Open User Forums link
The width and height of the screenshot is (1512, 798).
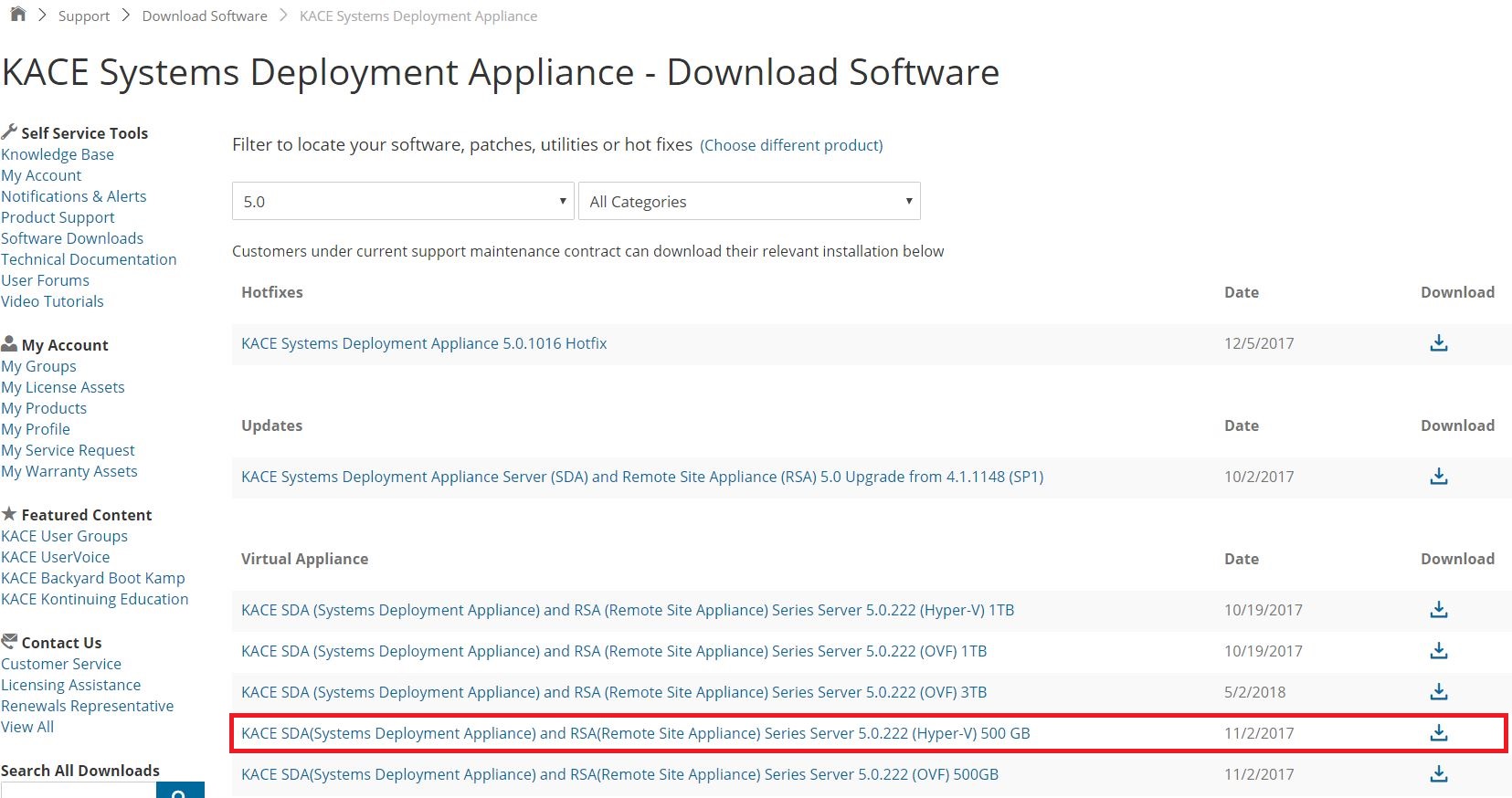(45, 280)
